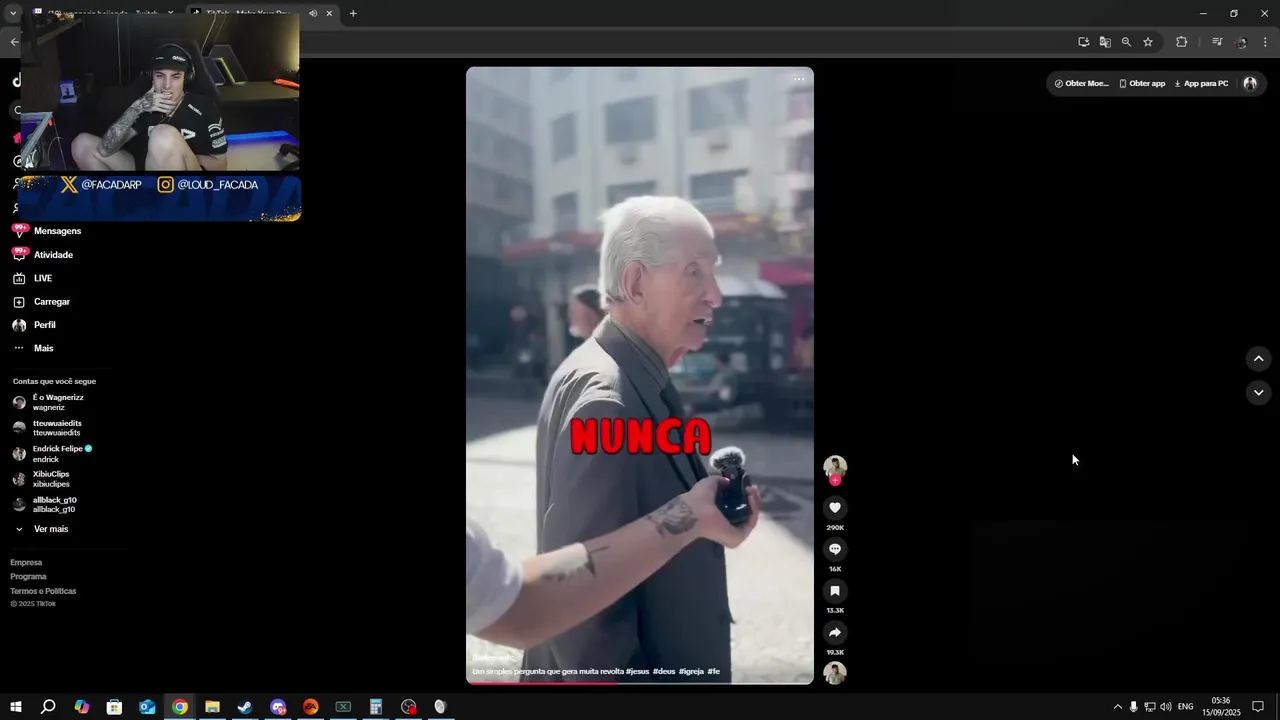The height and width of the screenshot is (720, 1280).
Task: Click Termos e Políticas footer link
Action: click(x=43, y=591)
